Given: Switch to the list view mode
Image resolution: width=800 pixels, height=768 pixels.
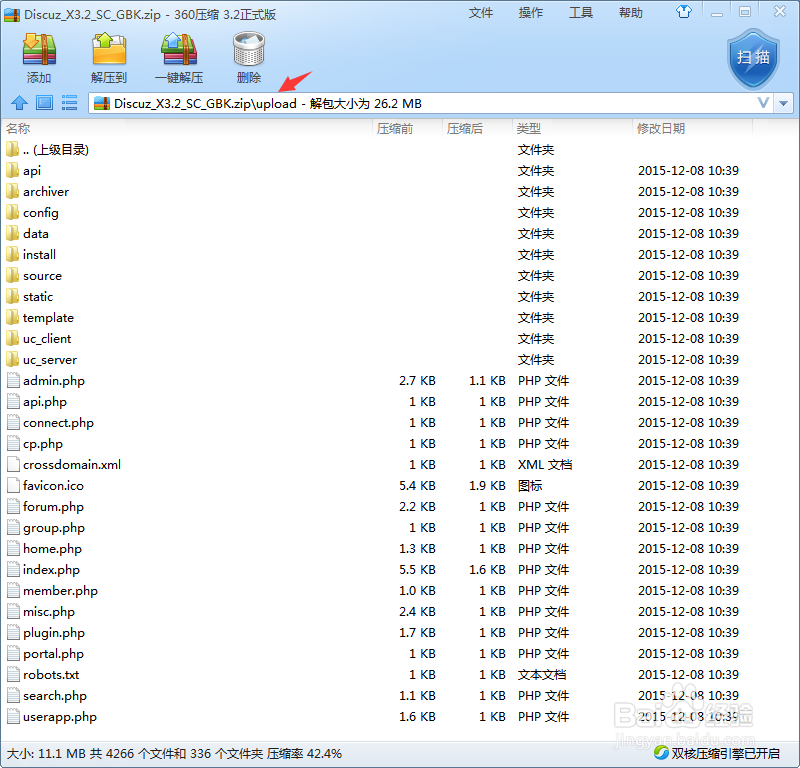Looking at the screenshot, I should click(69, 103).
